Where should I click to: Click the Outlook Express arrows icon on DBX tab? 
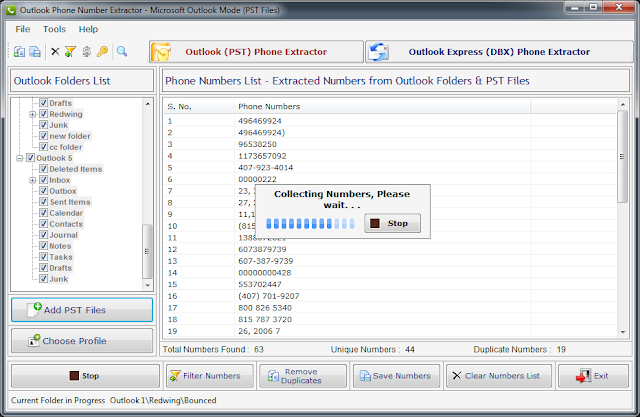coord(378,52)
